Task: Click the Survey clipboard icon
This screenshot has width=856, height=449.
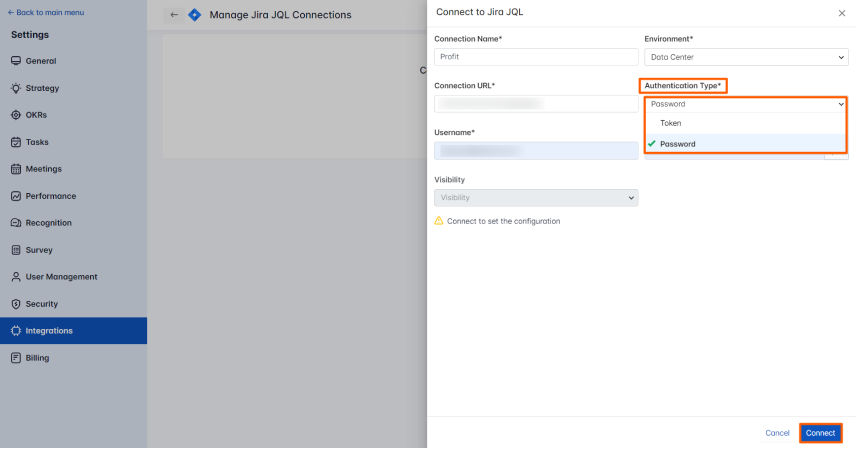Action: pyautogui.click(x=16, y=250)
